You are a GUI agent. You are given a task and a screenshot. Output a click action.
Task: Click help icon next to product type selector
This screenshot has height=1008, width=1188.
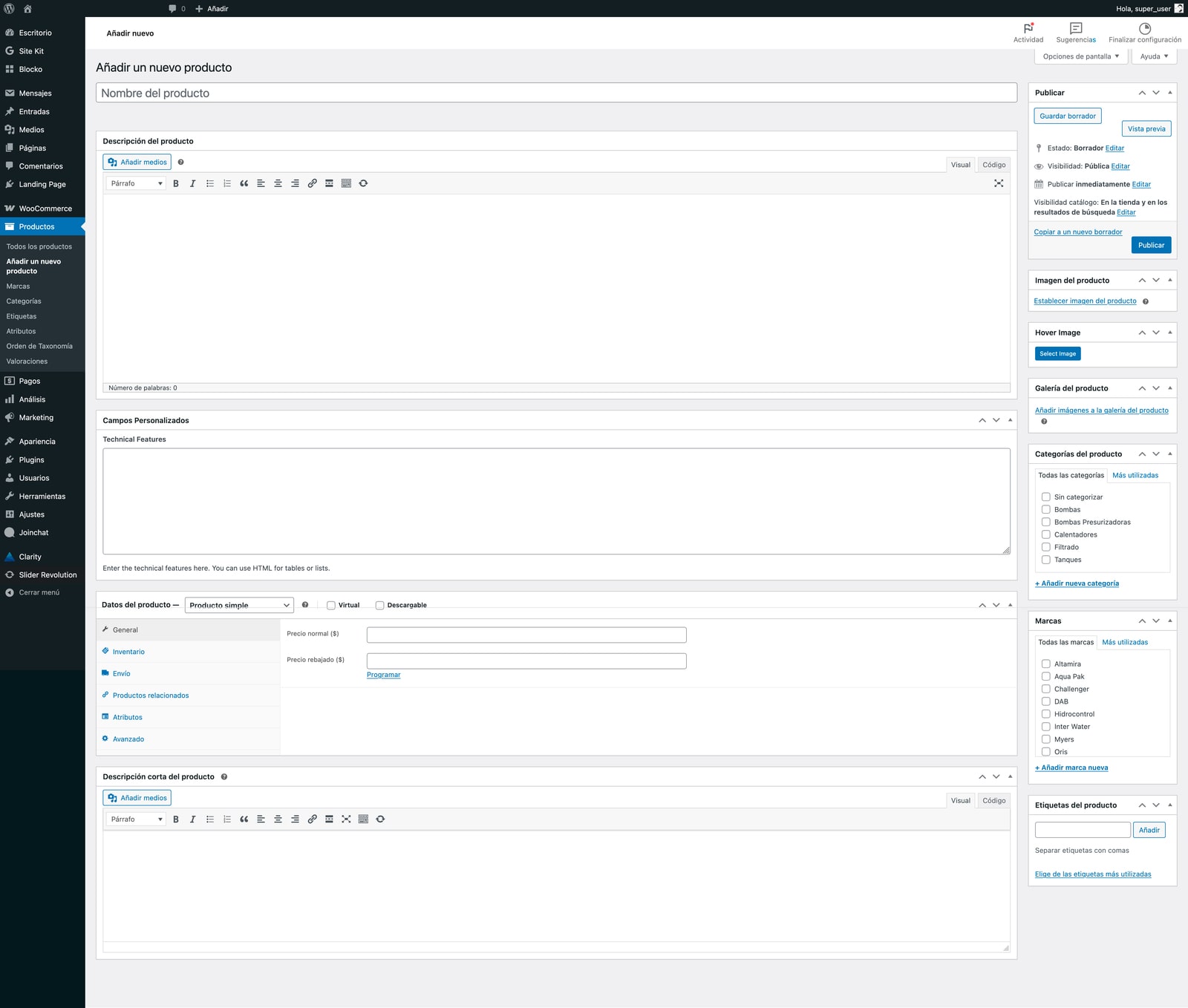[x=305, y=605]
